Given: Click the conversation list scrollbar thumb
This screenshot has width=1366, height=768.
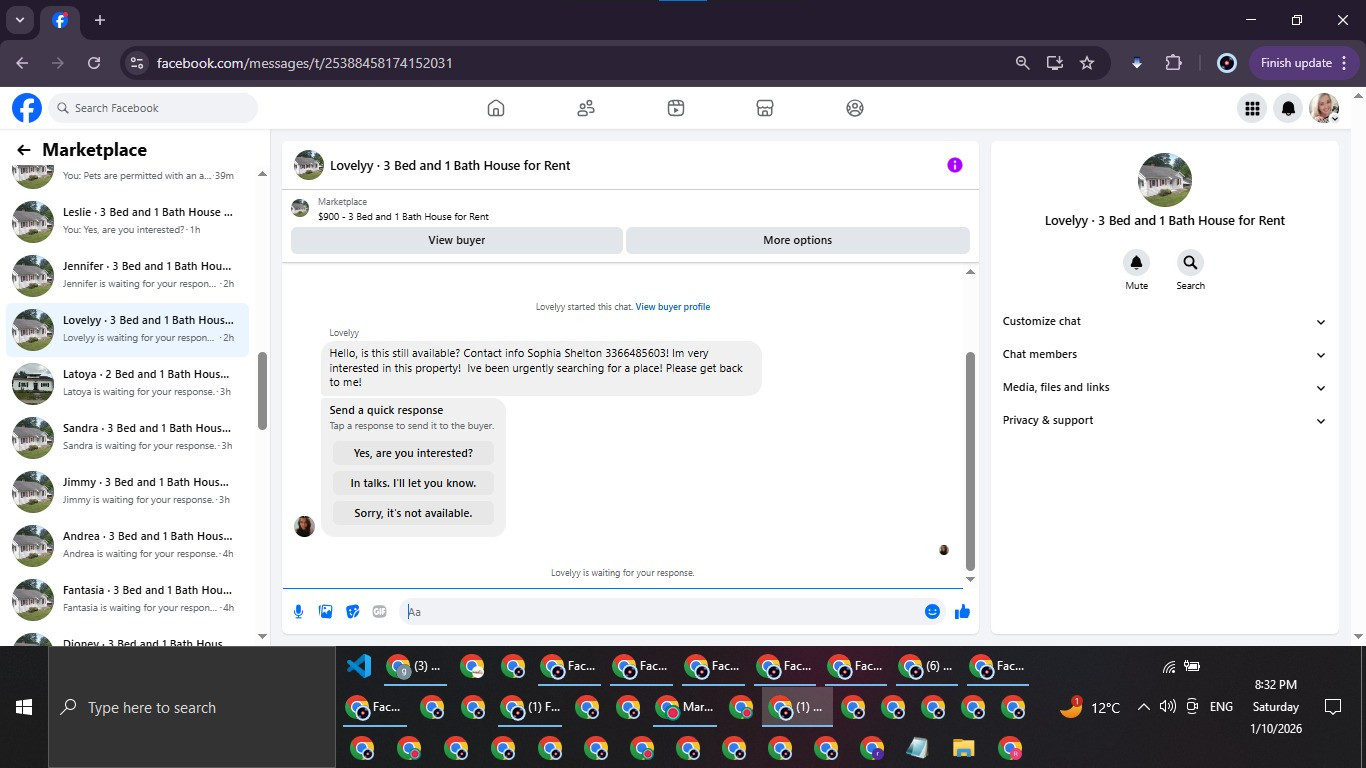Looking at the screenshot, I should click(x=262, y=391).
